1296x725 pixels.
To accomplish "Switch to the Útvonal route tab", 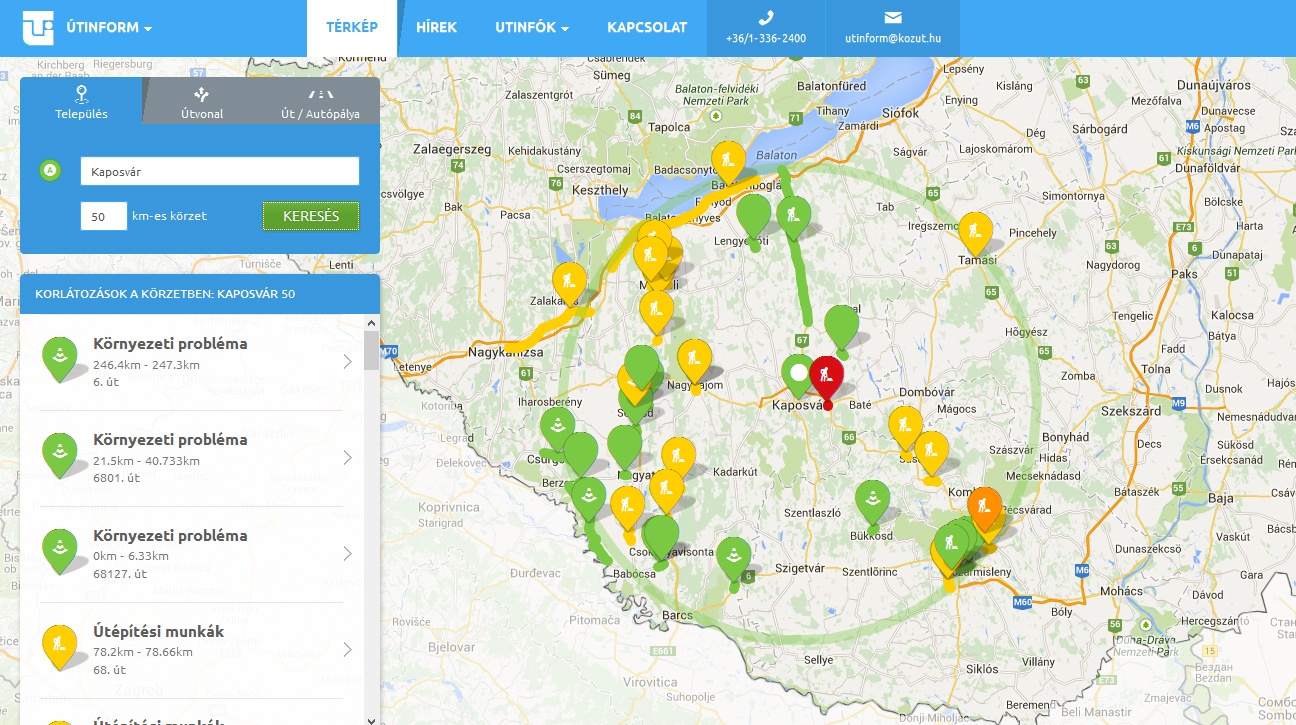I will [x=202, y=102].
